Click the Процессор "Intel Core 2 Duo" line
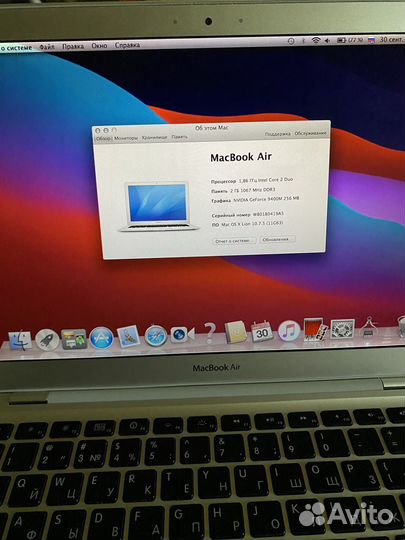Screen dimensions: 405x540 [252, 180]
